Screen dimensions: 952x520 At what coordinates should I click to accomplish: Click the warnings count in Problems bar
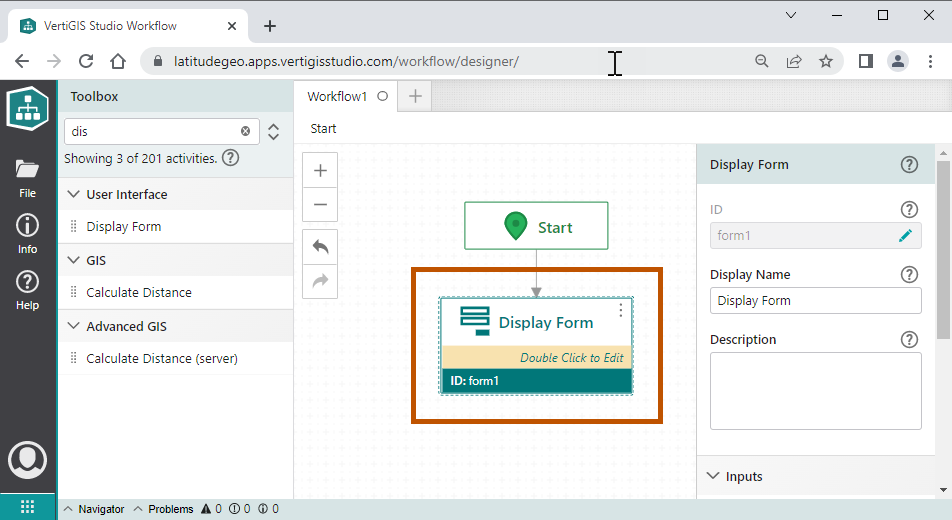[x=211, y=509]
